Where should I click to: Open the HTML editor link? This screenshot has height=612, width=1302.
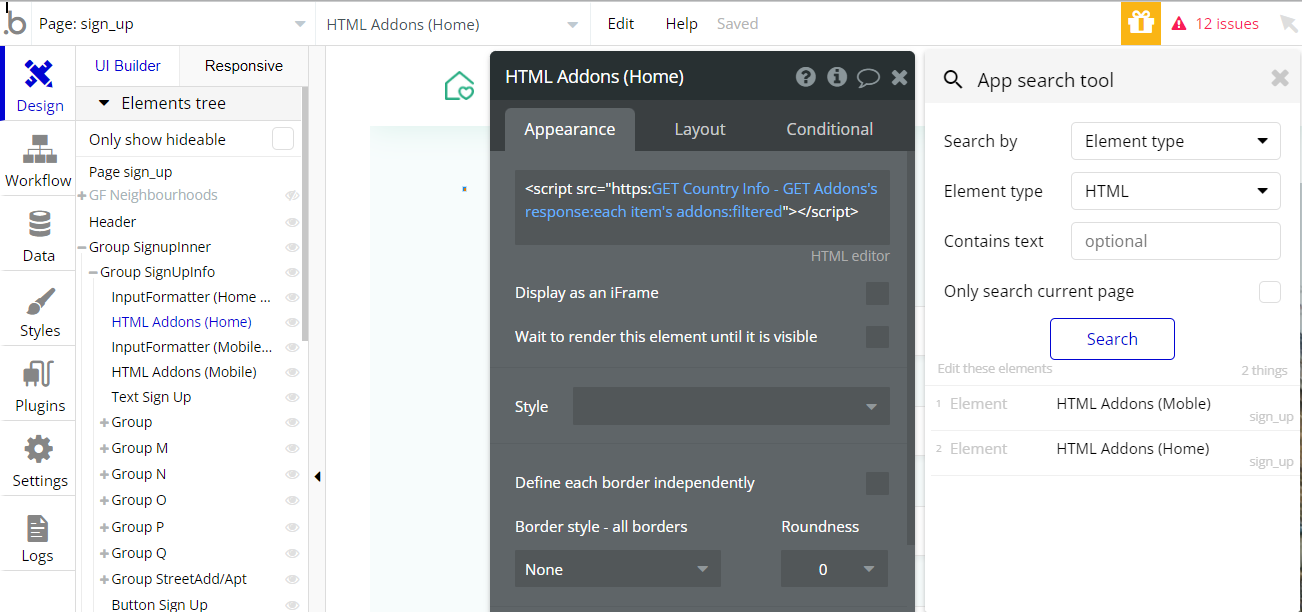[x=850, y=256]
